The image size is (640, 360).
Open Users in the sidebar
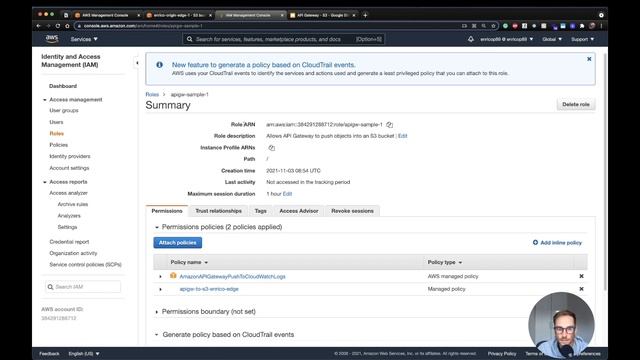click(x=56, y=122)
